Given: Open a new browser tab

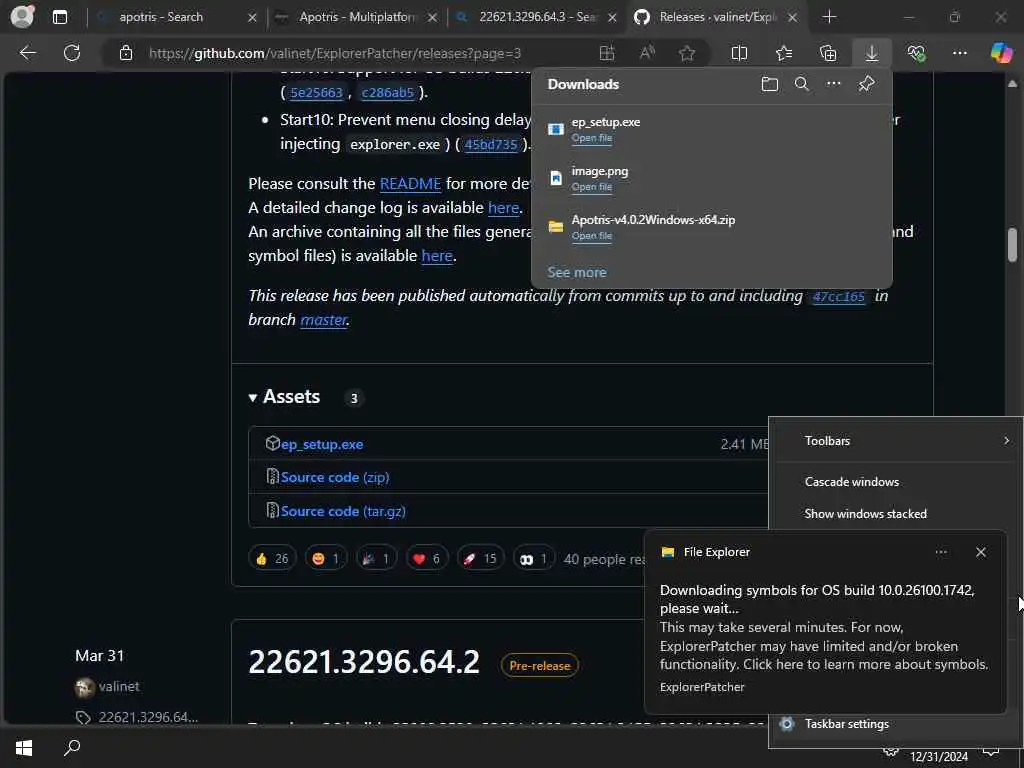Looking at the screenshot, I should tap(829, 17).
